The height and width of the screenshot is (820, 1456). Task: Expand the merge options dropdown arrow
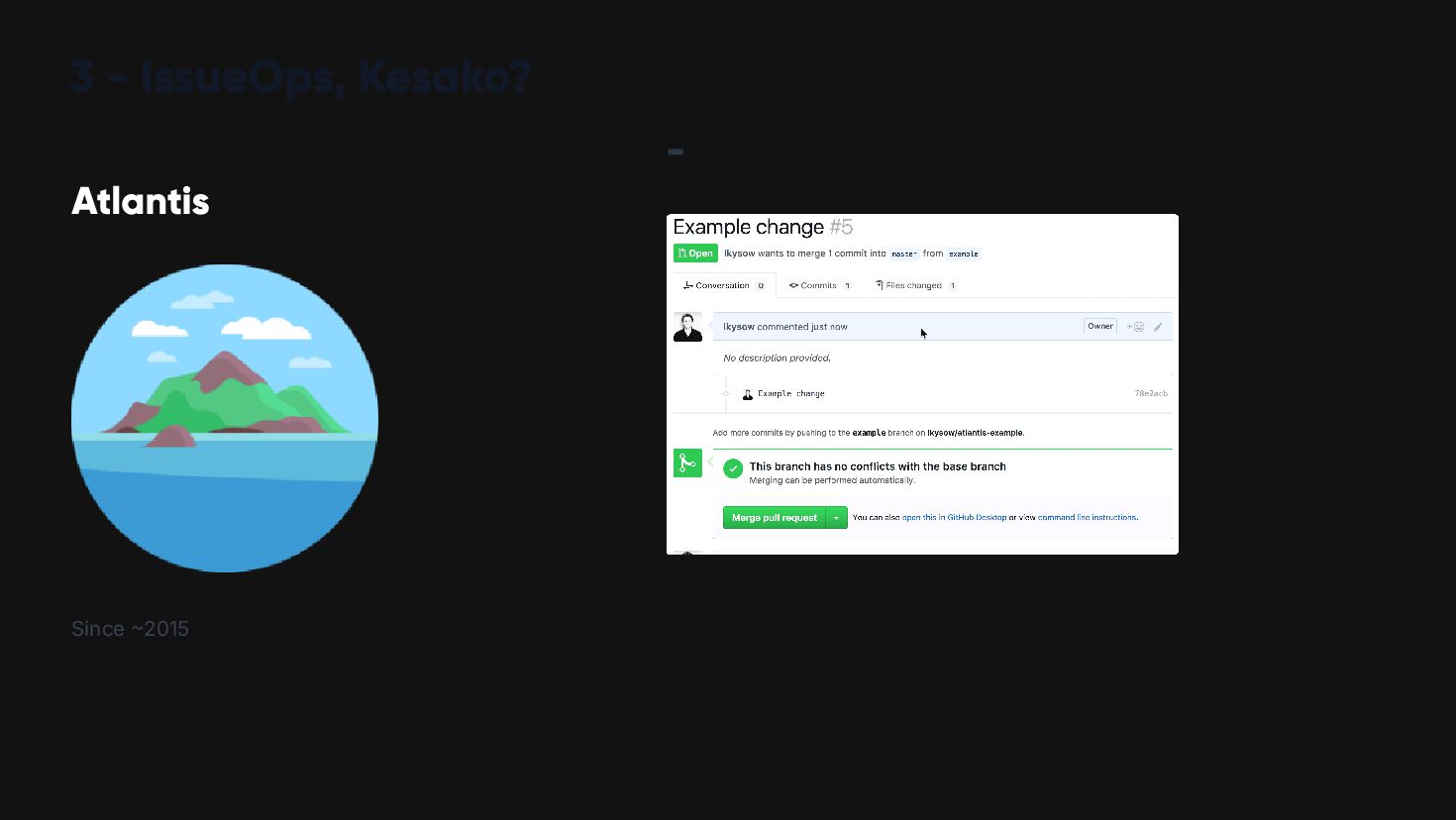click(837, 518)
